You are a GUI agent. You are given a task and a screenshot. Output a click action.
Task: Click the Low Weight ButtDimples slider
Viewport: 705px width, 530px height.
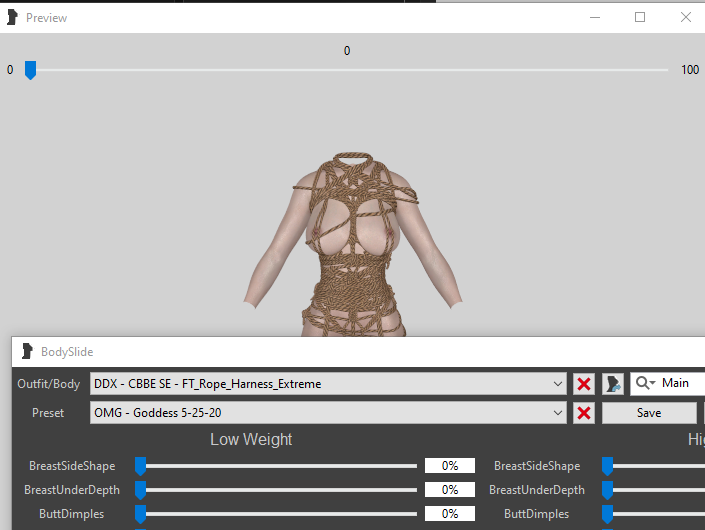(276, 514)
